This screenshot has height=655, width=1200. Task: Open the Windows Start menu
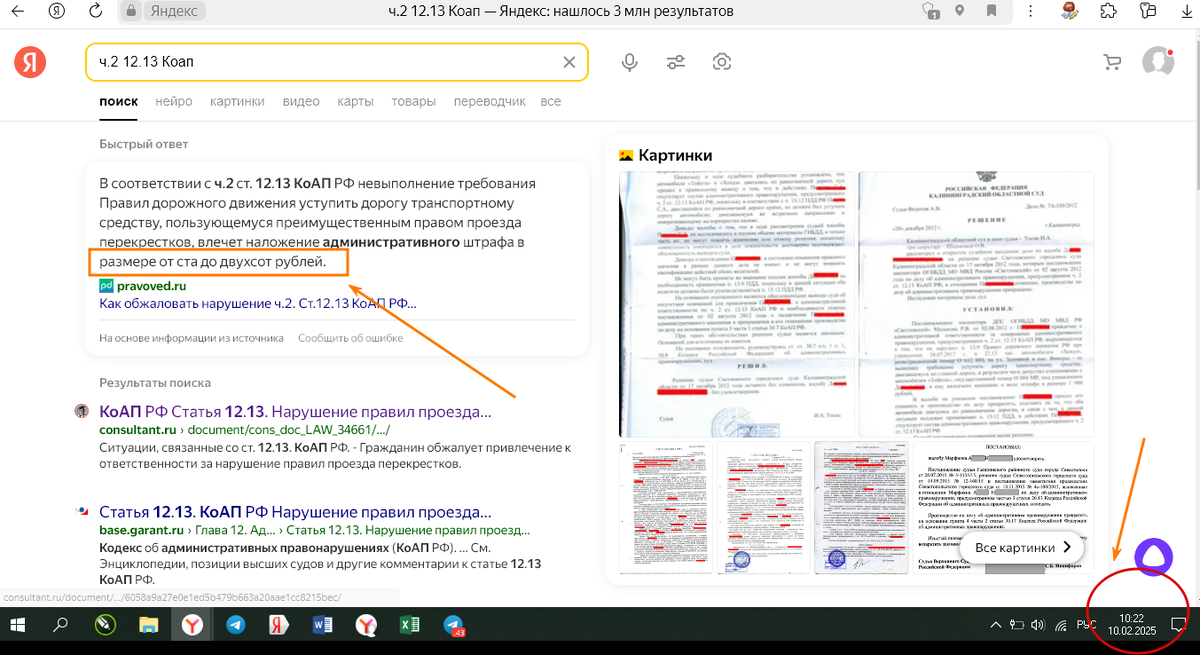coord(18,626)
